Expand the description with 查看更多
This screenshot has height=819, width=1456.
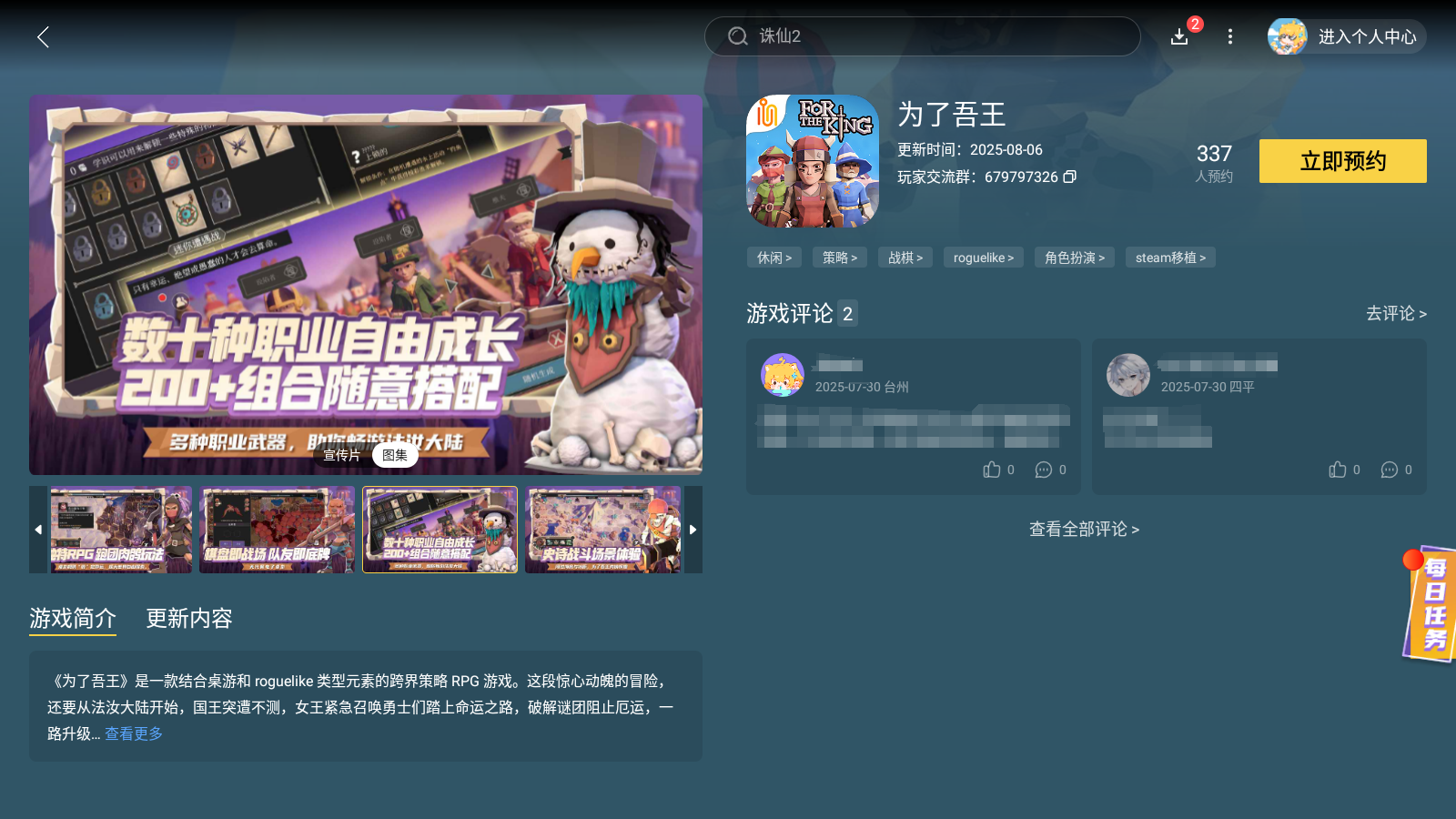point(134,733)
